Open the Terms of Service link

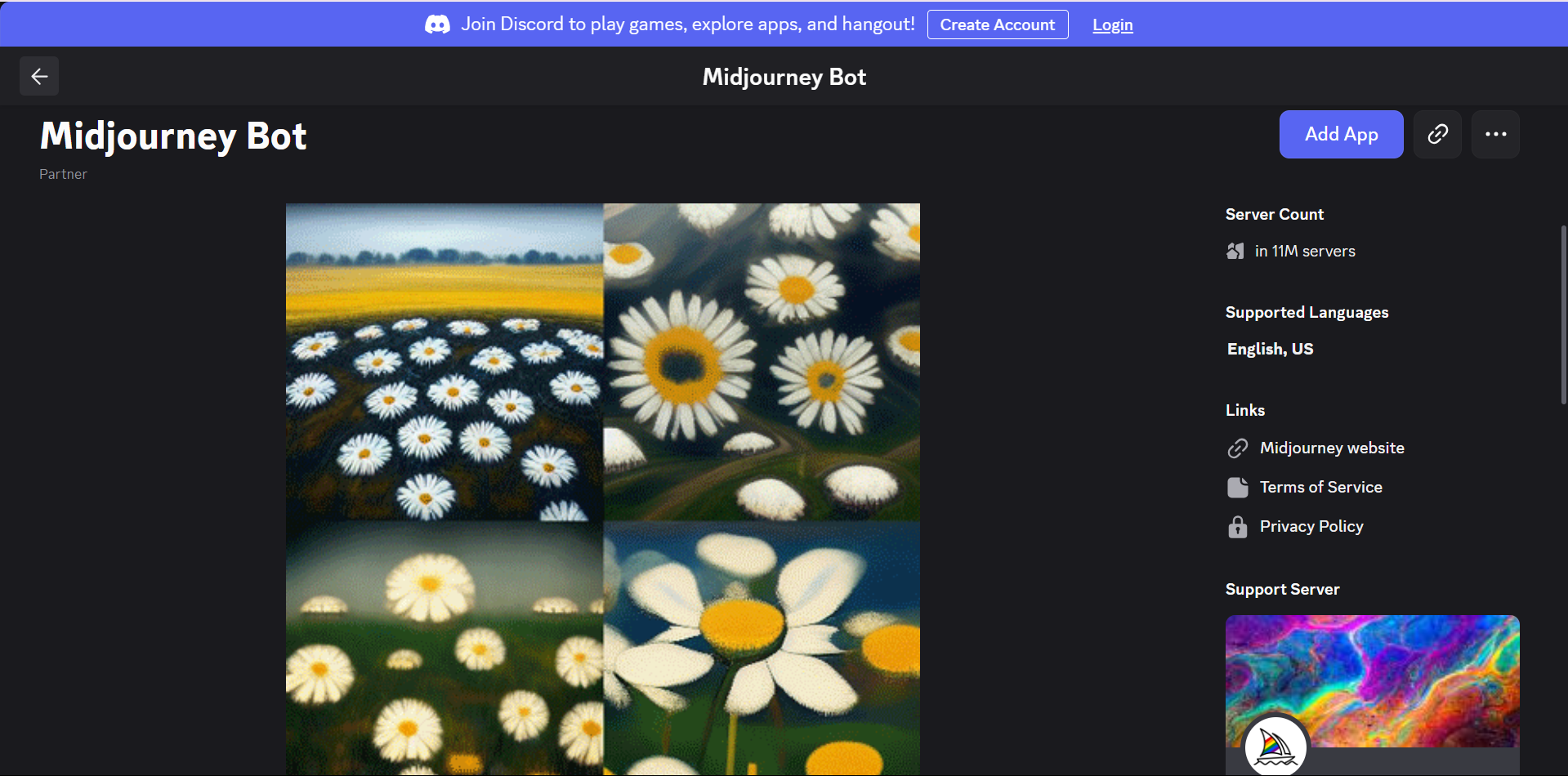tap(1320, 487)
